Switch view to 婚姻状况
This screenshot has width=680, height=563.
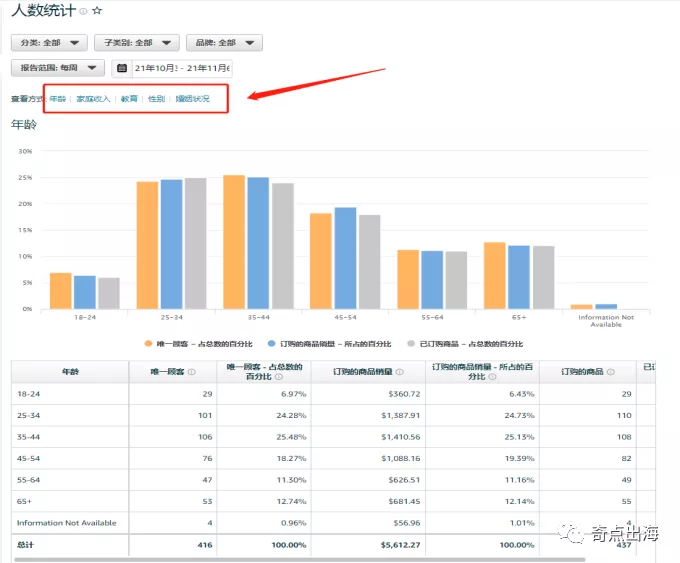pyautogui.click(x=193, y=100)
